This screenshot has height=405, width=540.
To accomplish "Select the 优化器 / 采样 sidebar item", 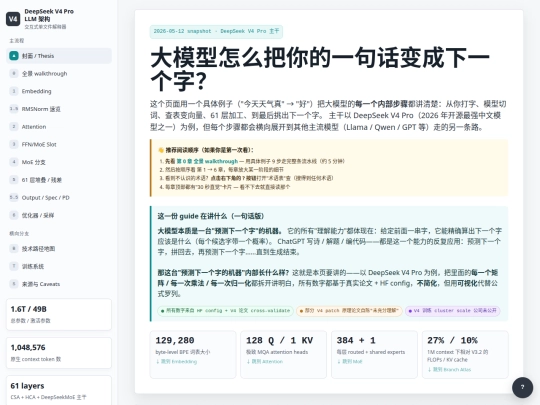I will coord(59,215).
